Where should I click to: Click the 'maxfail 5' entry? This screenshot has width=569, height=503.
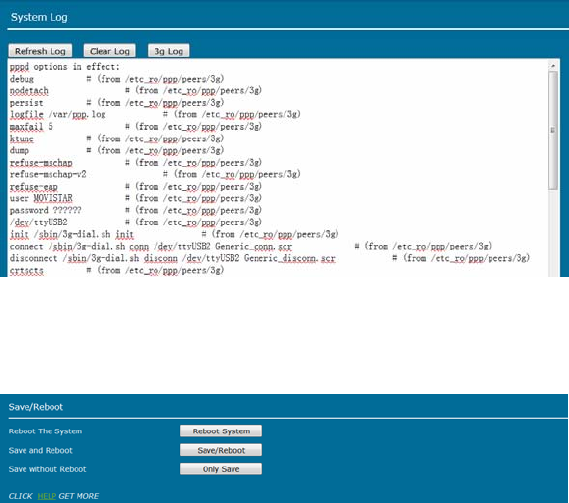coord(136,127)
